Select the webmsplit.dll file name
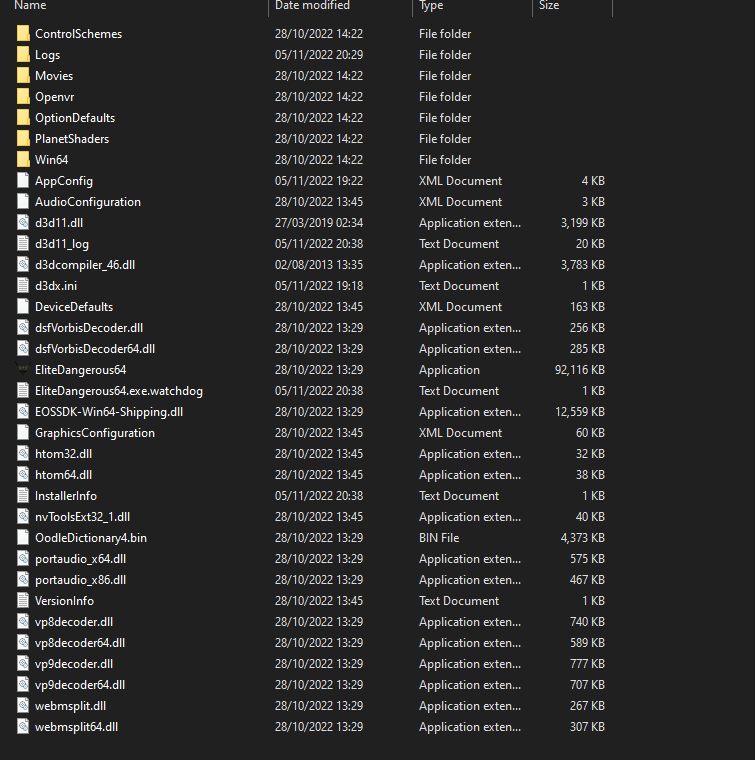This screenshot has height=760, width=755. coord(70,706)
